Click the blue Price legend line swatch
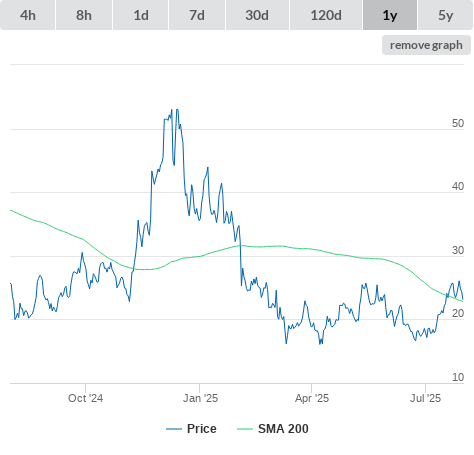 point(174,429)
